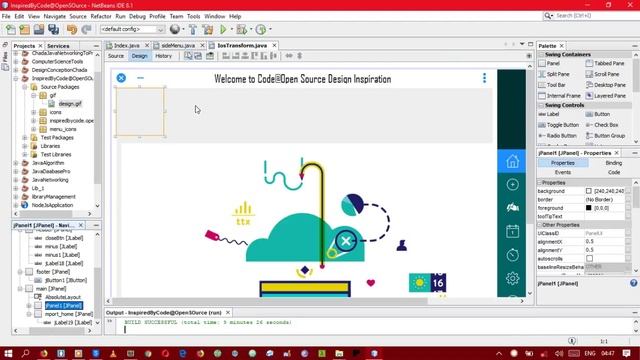Screen dimensions: 640x360
Task: Select design.gif file in Projects tree
Action: [x=70, y=104]
